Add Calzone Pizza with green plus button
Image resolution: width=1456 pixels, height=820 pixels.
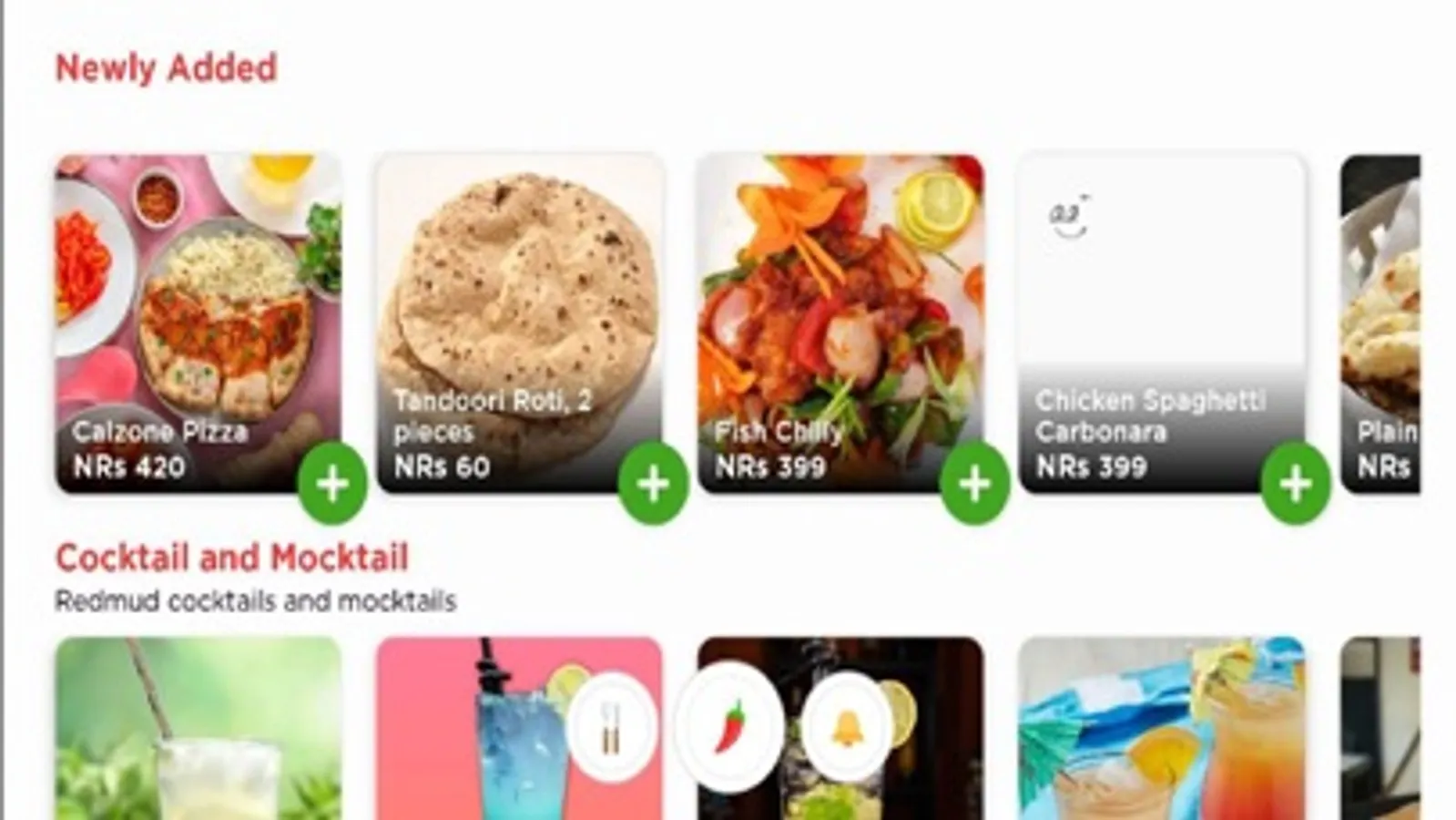point(332,484)
